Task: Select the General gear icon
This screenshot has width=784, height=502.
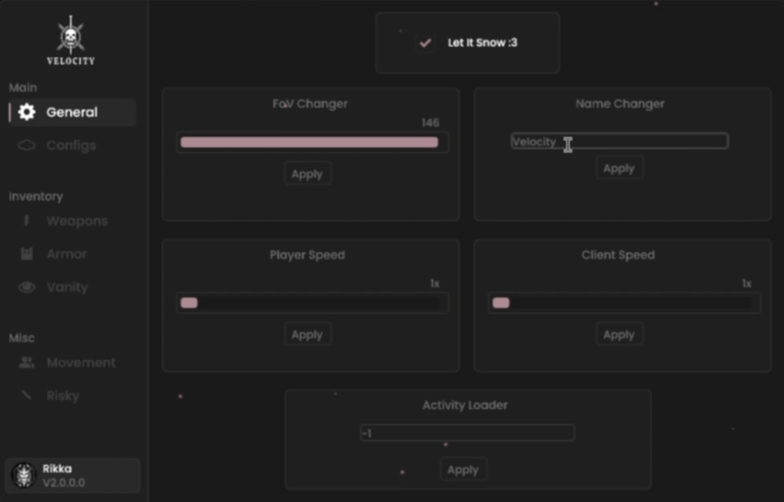Action: 27,112
